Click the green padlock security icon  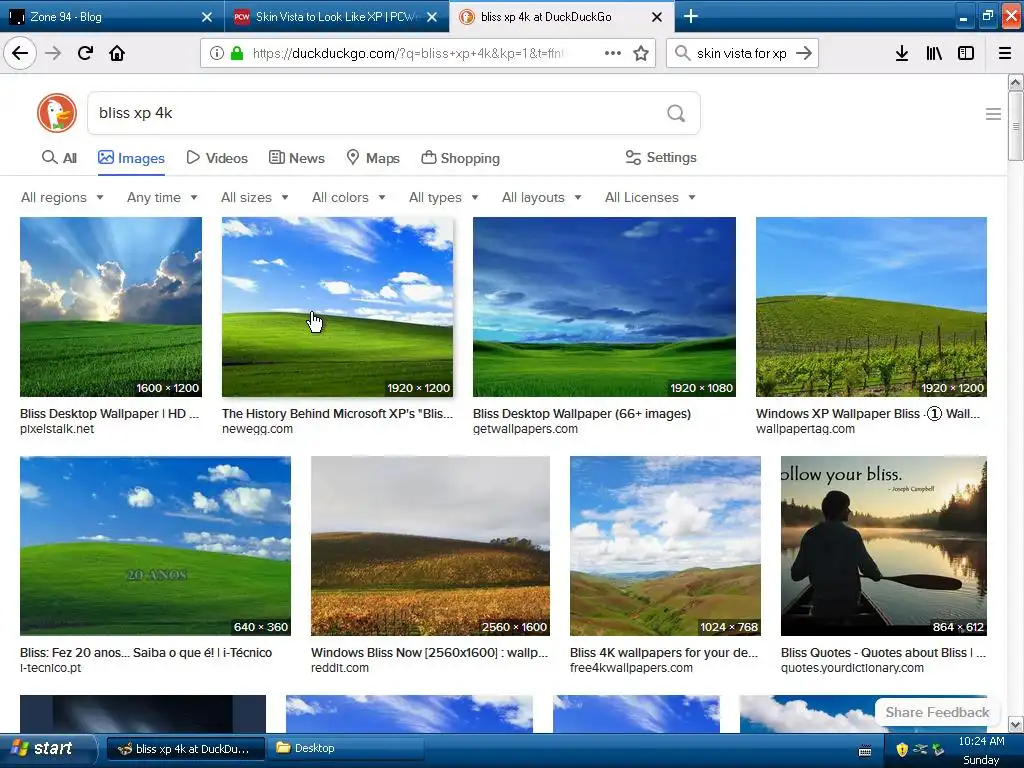(x=236, y=53)
